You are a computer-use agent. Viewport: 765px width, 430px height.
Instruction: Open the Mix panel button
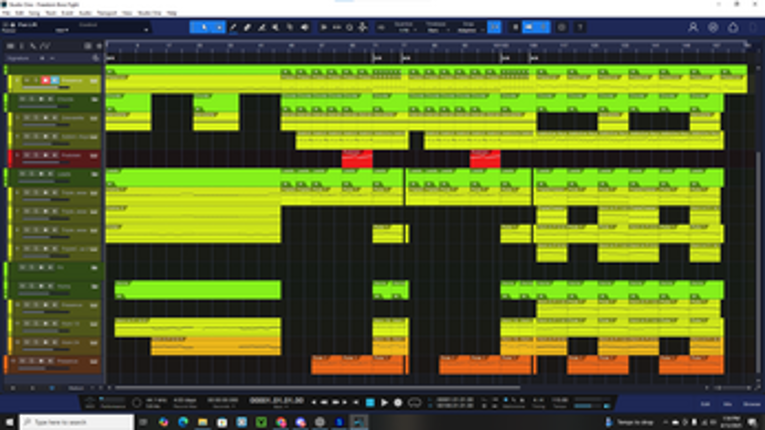tap(727, 403)
